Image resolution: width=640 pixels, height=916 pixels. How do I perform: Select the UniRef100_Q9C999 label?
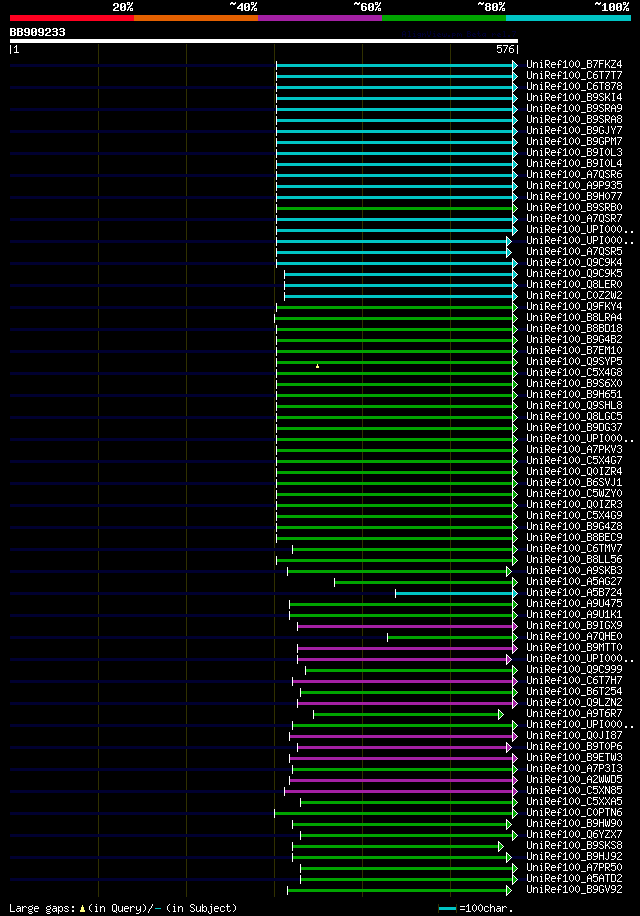click(574, 669)
